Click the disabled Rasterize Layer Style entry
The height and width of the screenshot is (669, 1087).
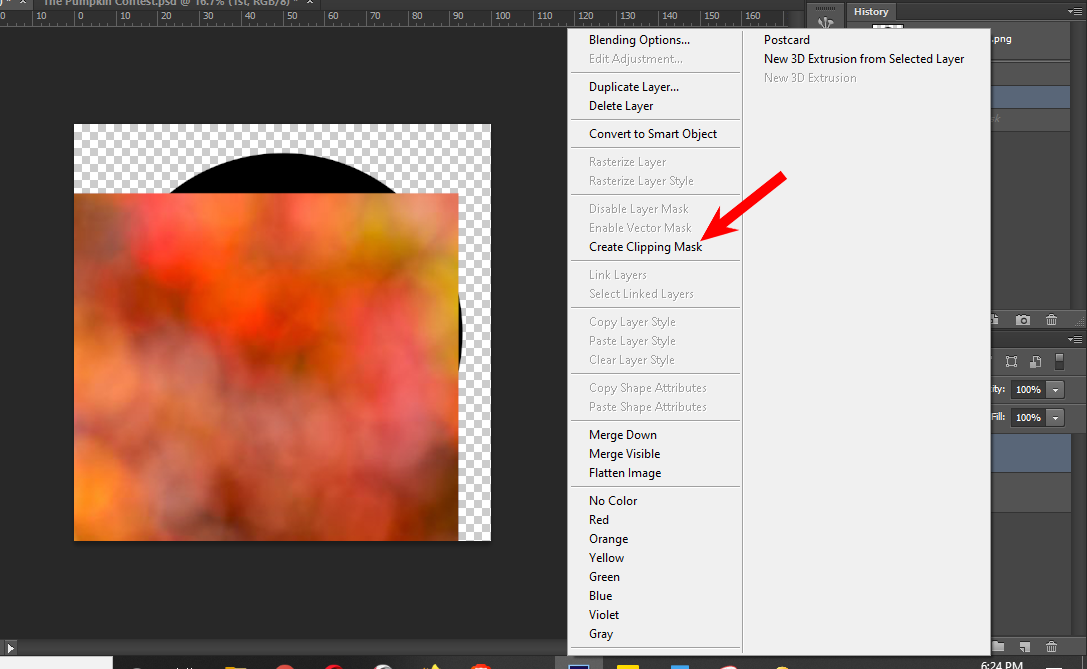point(641,181)
